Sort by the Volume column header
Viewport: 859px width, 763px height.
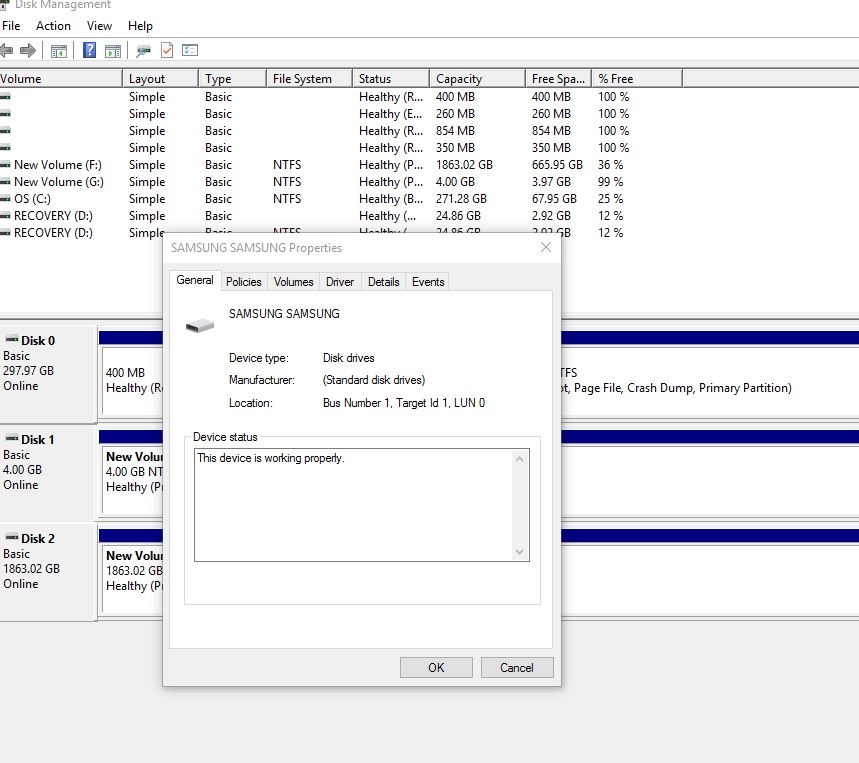60,78
